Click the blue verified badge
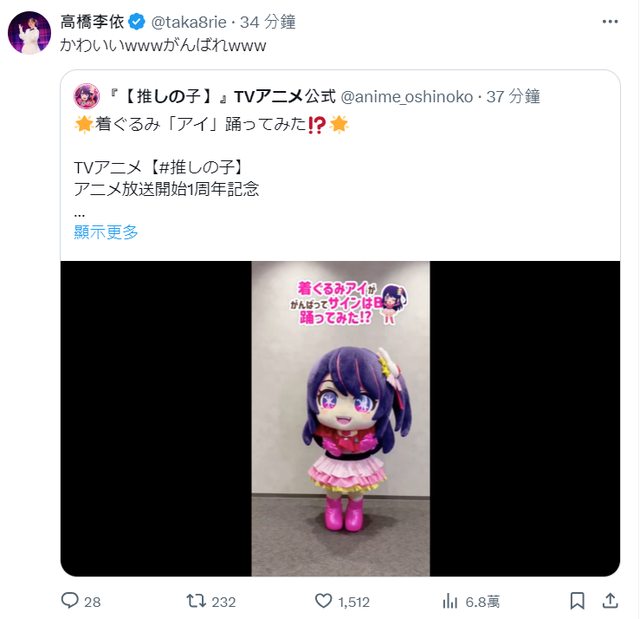Image resolution: width=640 pixels, height=619 pixels. pyautogui.click(x=137, y=22)
